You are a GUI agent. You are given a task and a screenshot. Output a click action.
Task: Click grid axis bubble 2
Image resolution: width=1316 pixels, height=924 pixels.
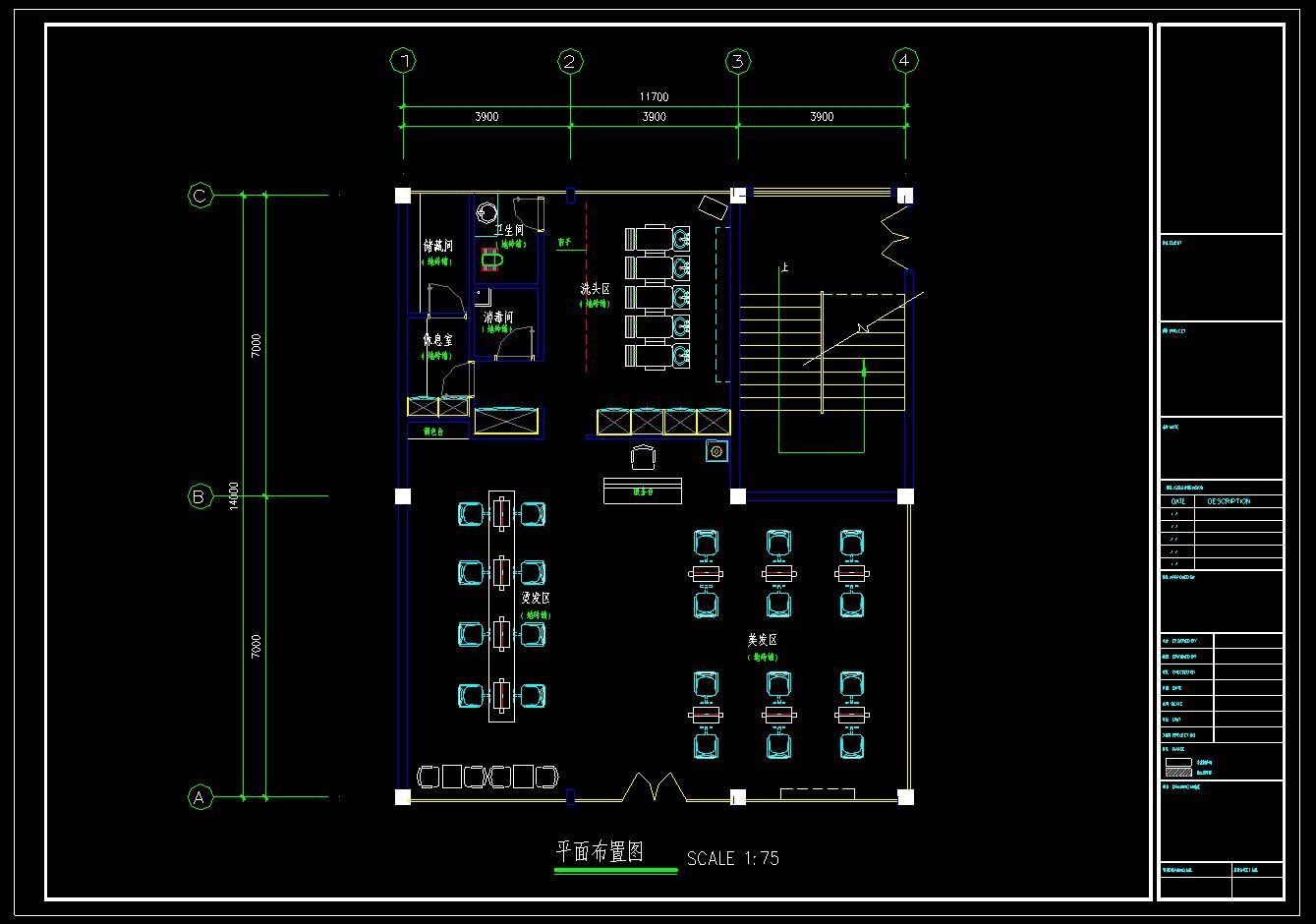pyautogui.click(x=570, y=61)
